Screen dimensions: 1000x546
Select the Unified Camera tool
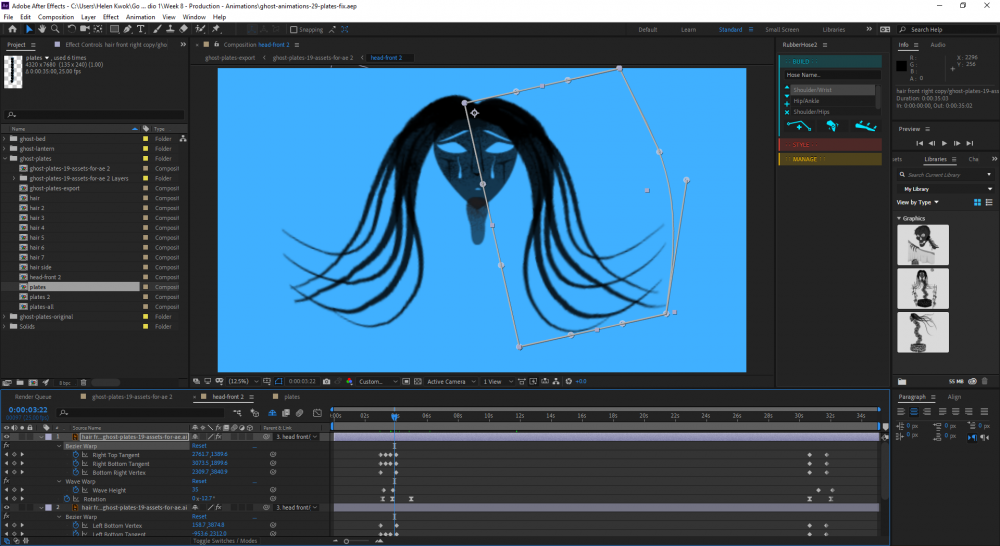pos(85,29)
